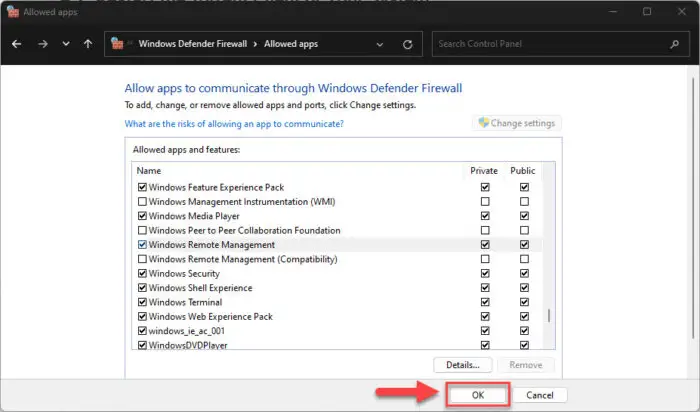
Task: Uncheck Windows Shell Experience name checkbox
Action: [x=142, y=287]
